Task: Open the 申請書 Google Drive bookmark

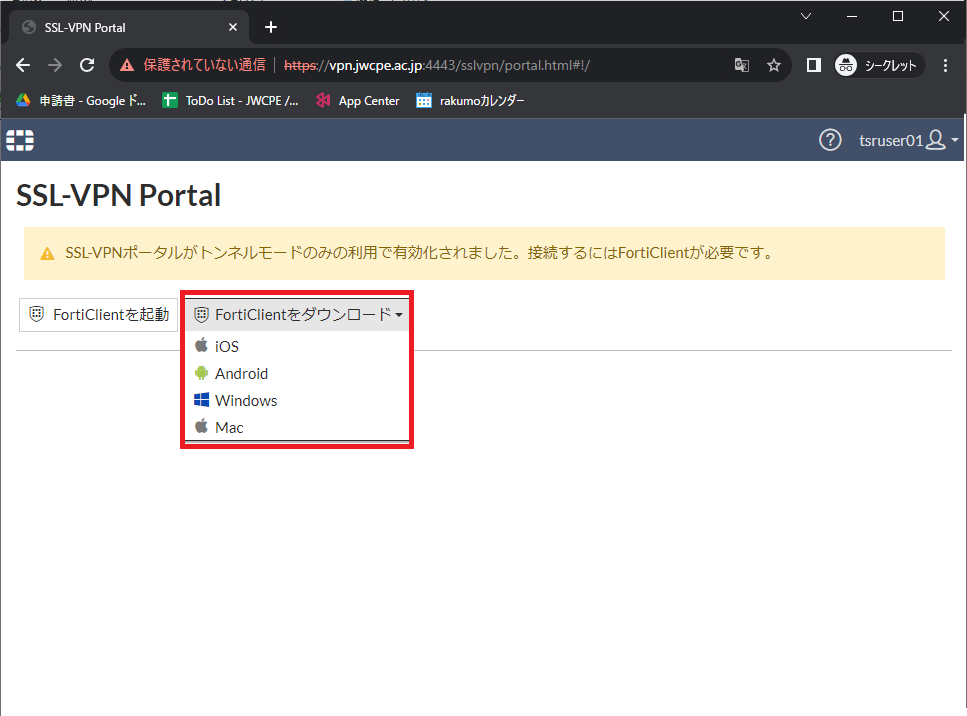Action: coord(81,101)
